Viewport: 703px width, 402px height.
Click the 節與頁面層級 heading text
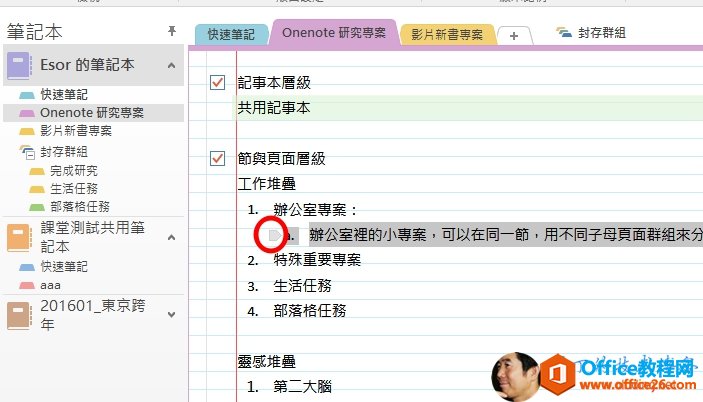[281, 158]
